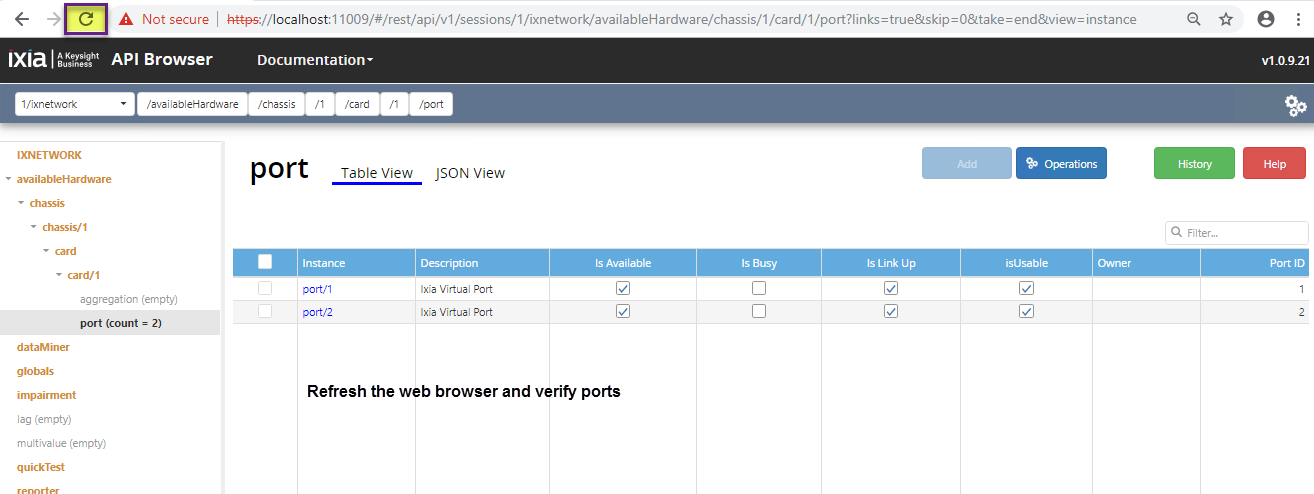1314x494 pixels.
Task: Click the Not secure warning icon
Action: coord(126,19)
